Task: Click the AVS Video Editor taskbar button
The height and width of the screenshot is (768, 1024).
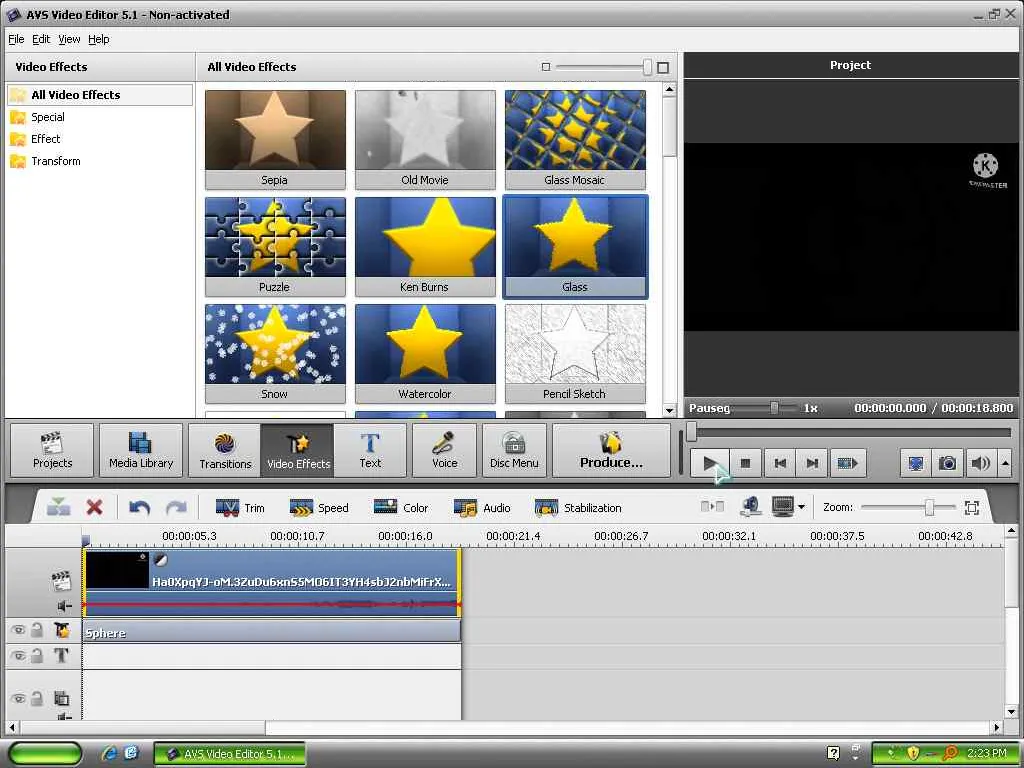Action: pos(230,754)
